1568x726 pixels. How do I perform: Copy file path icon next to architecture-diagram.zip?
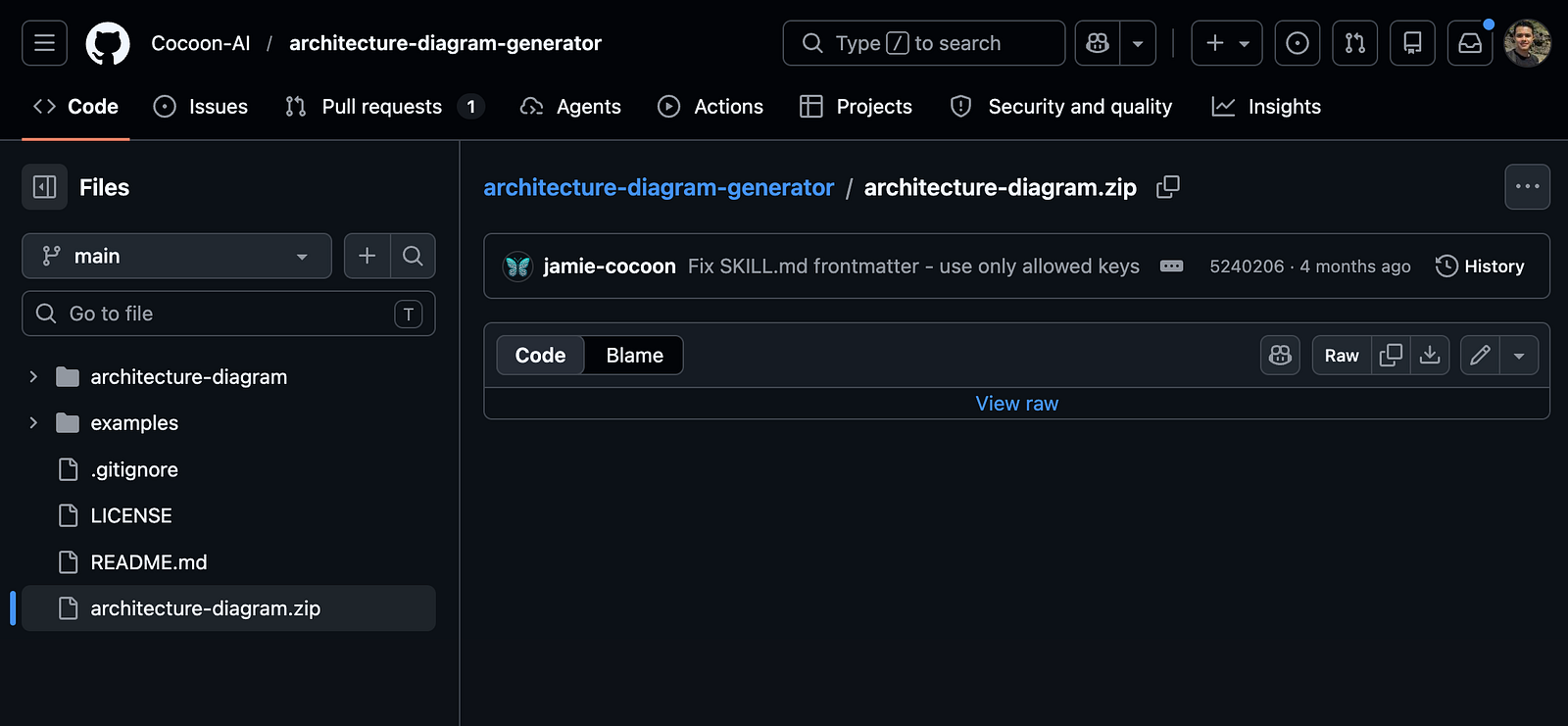coord(1167,187)
